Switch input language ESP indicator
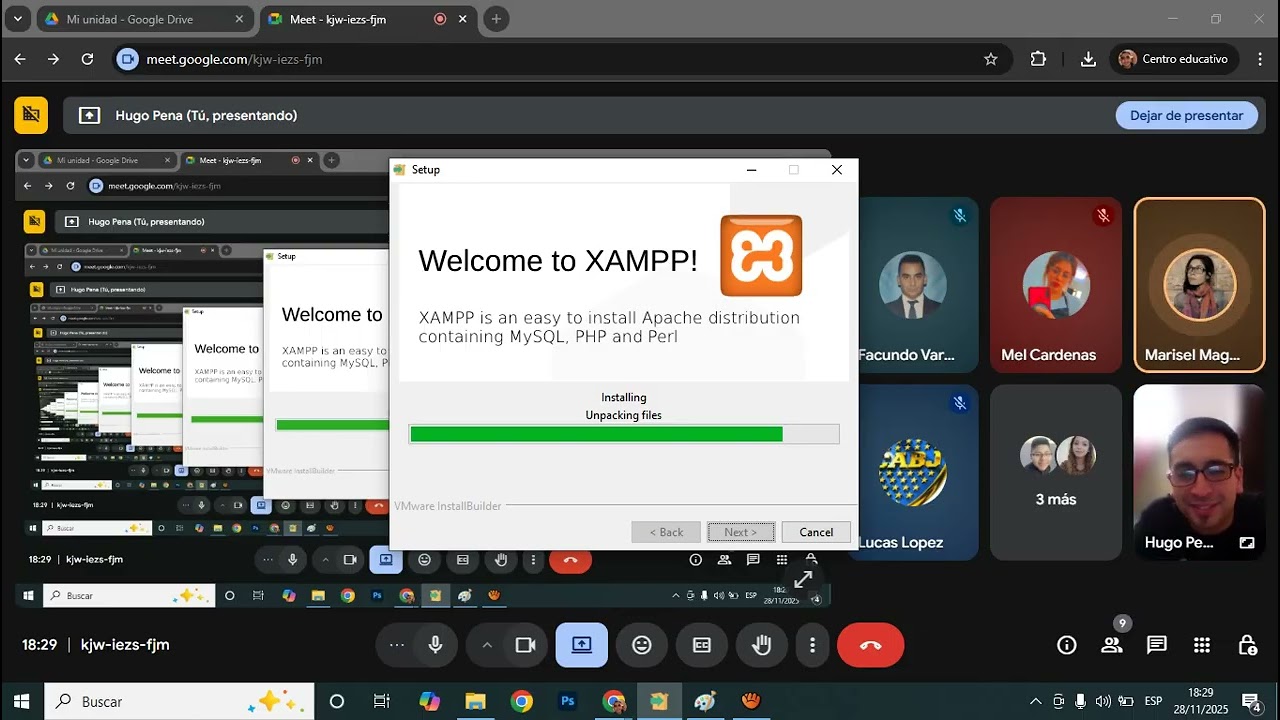This screenshot has height=720, width=1280. (1153, 701)
